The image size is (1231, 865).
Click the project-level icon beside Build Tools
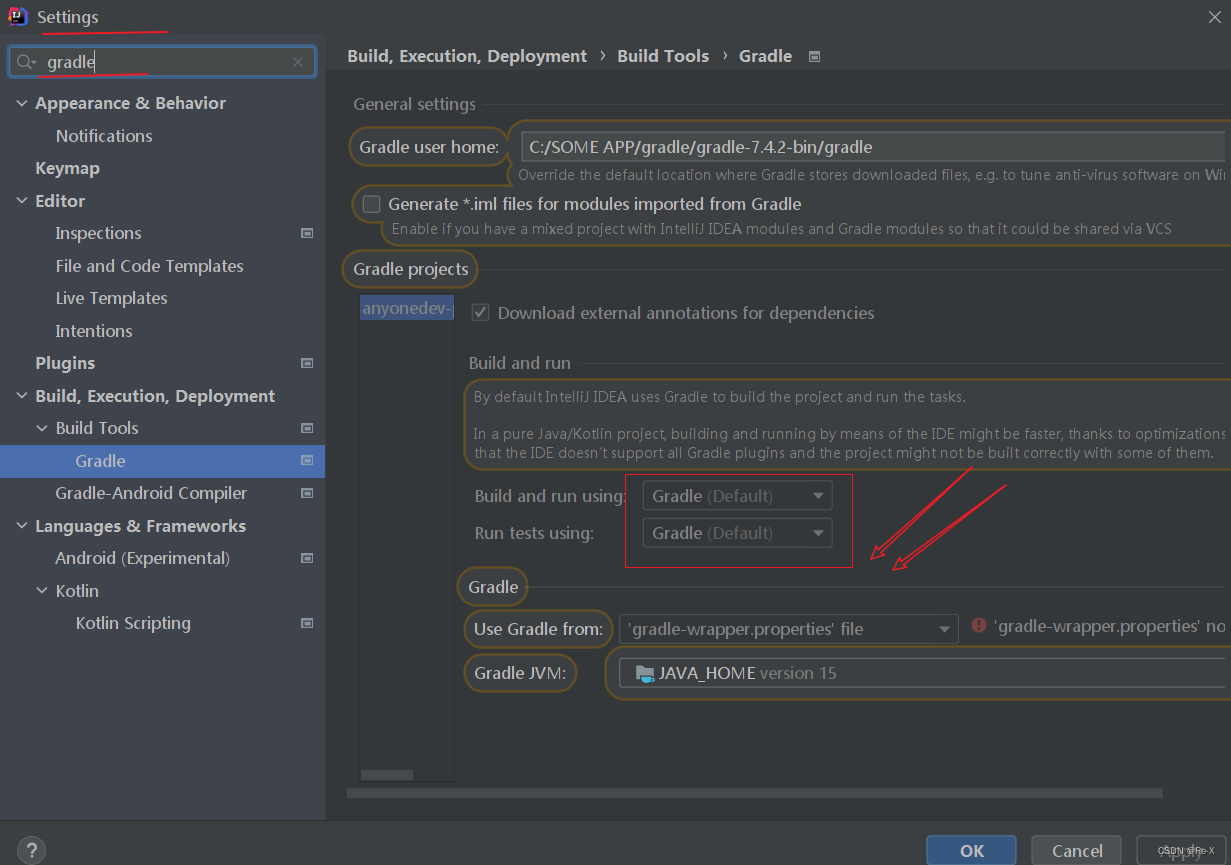pos(307,428)
